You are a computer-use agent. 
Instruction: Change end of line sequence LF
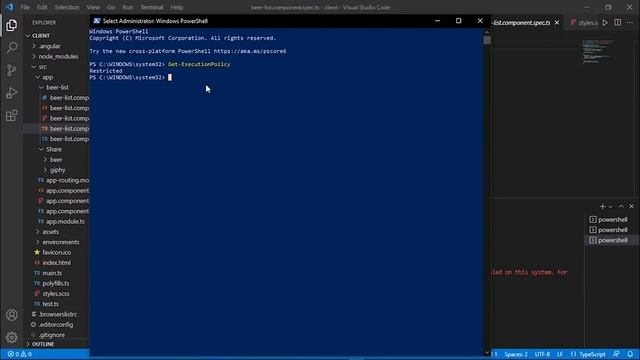[560, 354]
